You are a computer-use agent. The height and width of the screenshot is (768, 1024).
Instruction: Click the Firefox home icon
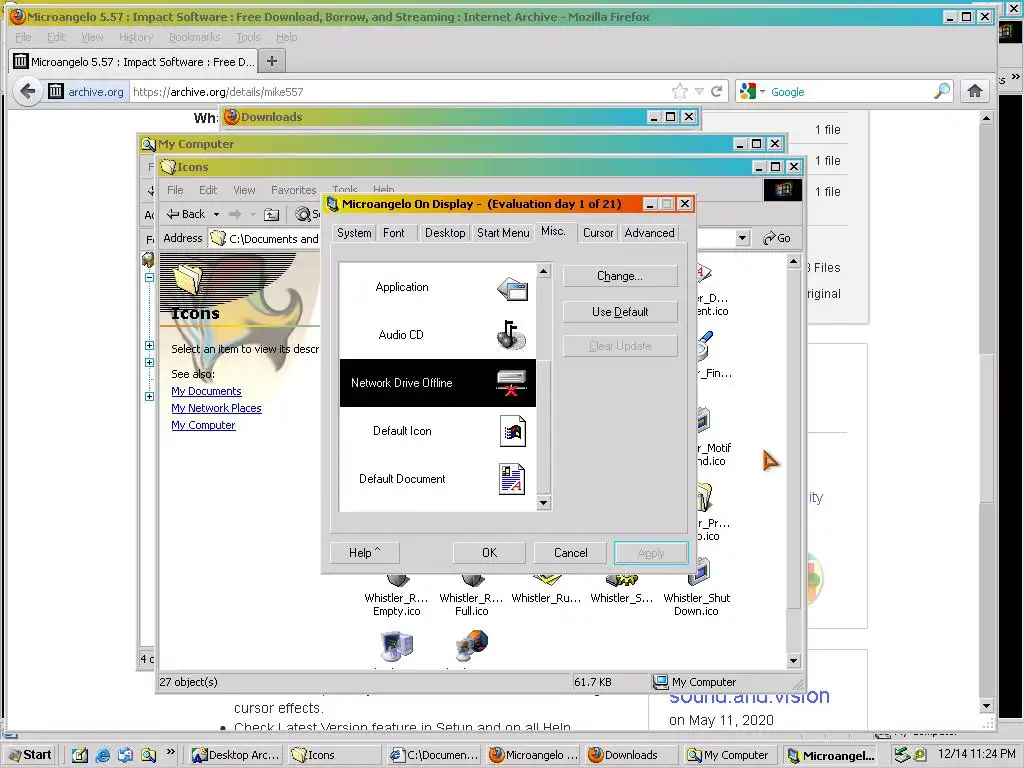pyautogui.click(x=974, y=91)
